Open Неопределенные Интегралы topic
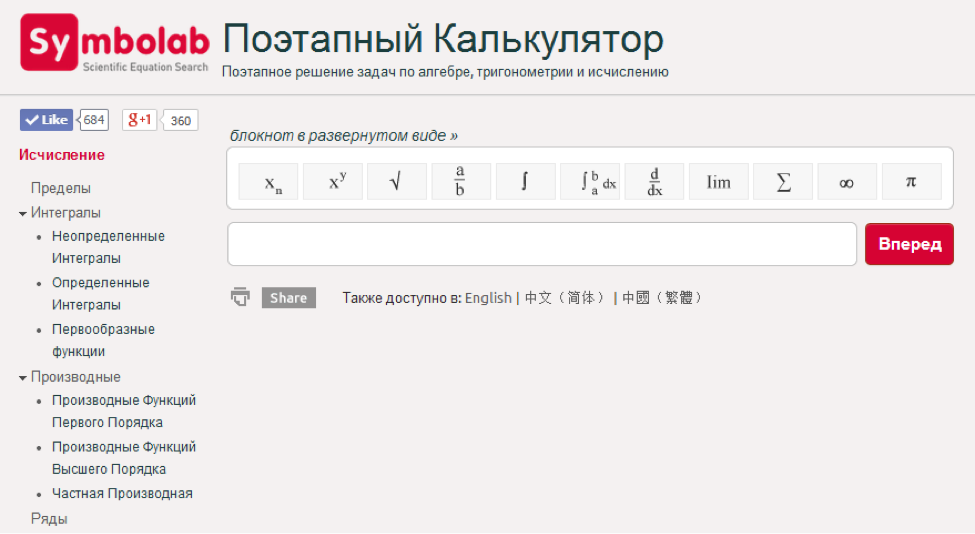This screenshot has height=534, width=975. click(108, 247)
